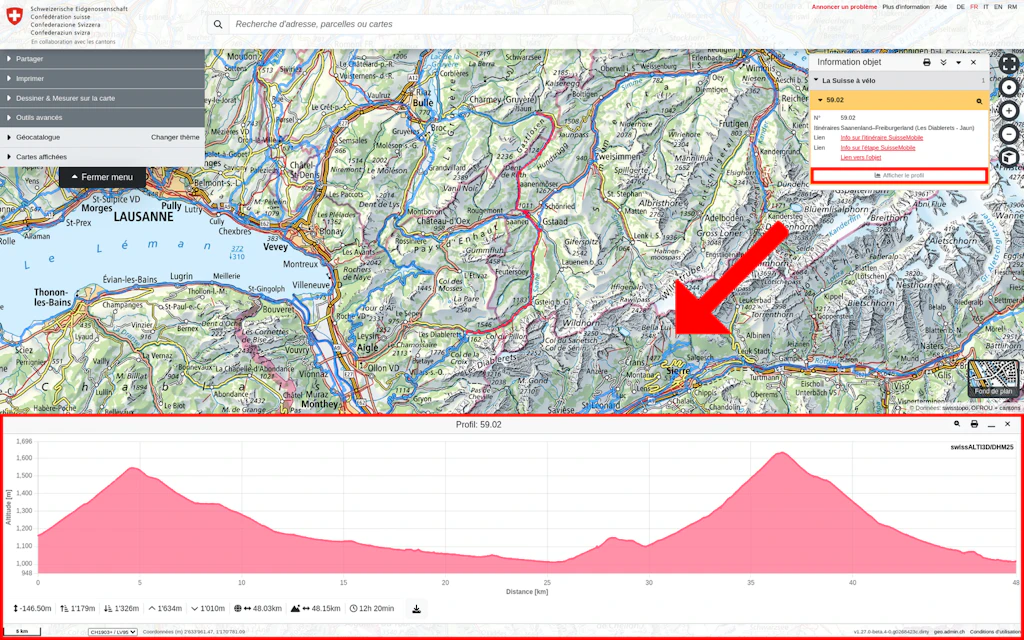Print the Profil 59.02 chart
Viewport: 1024px width, 640px height.
[x=974, y=424]
